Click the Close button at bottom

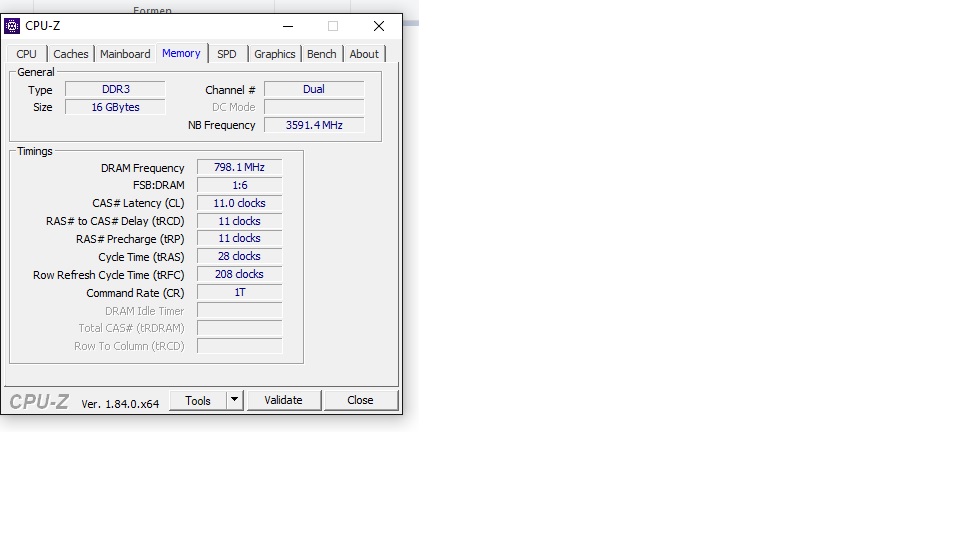(361, 400)
